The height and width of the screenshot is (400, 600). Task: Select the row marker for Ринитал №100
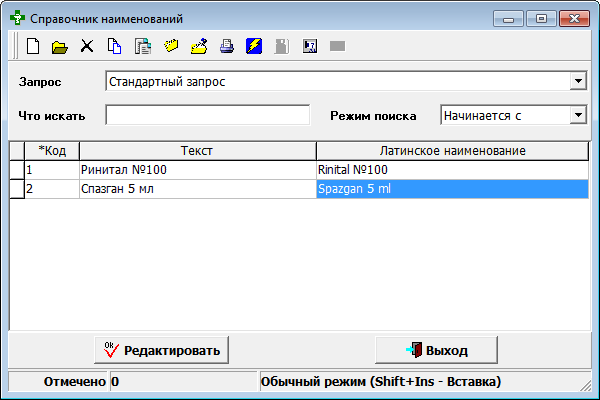click(17, 170)
